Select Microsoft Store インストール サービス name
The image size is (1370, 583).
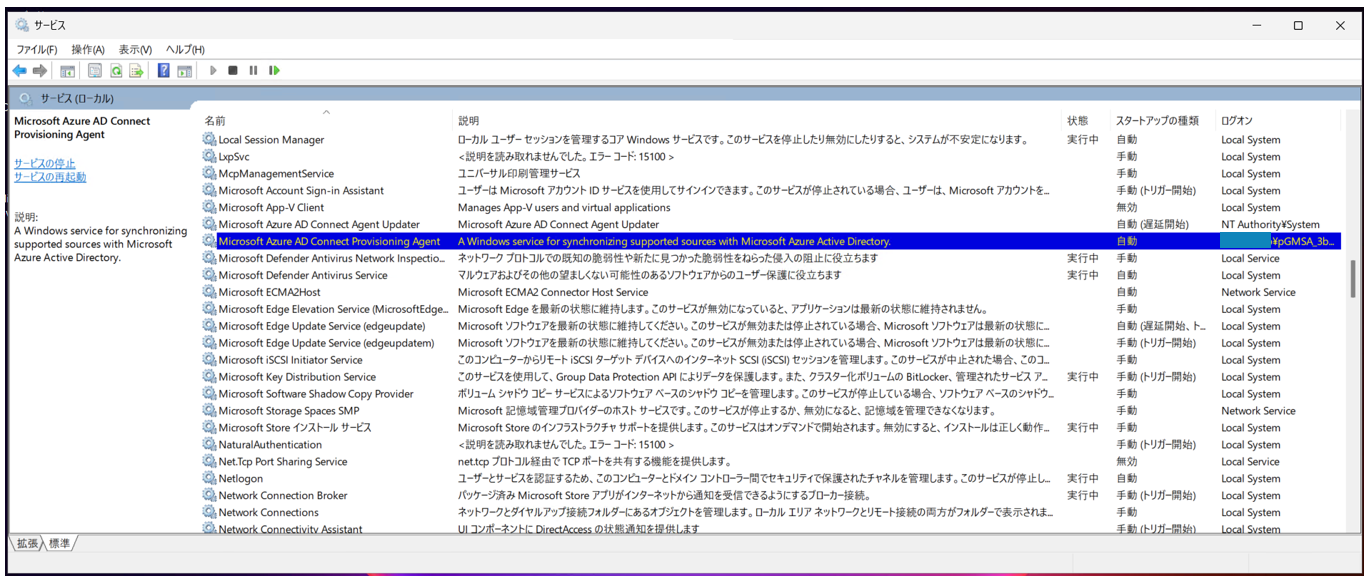point(295,427)
